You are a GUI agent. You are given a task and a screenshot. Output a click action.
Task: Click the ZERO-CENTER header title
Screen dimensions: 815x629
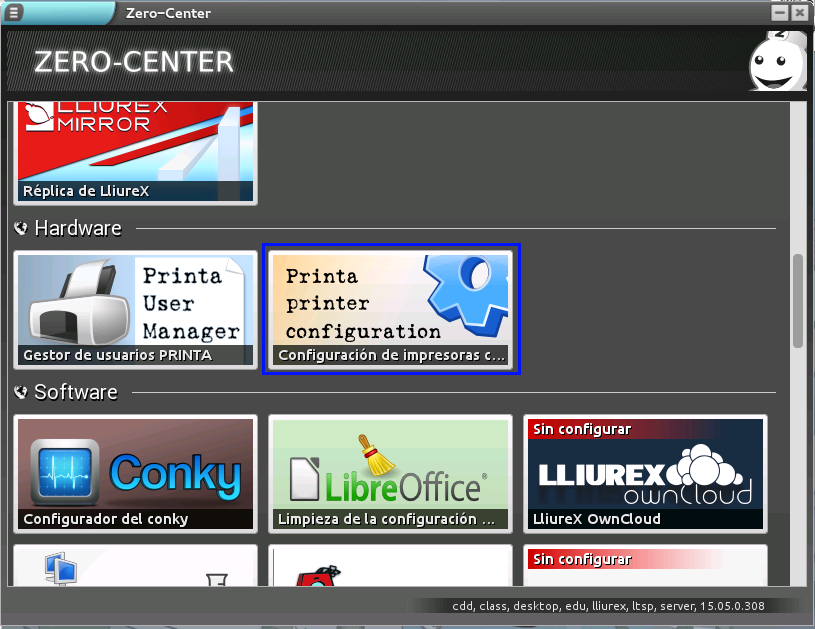(x=134, y=62)
